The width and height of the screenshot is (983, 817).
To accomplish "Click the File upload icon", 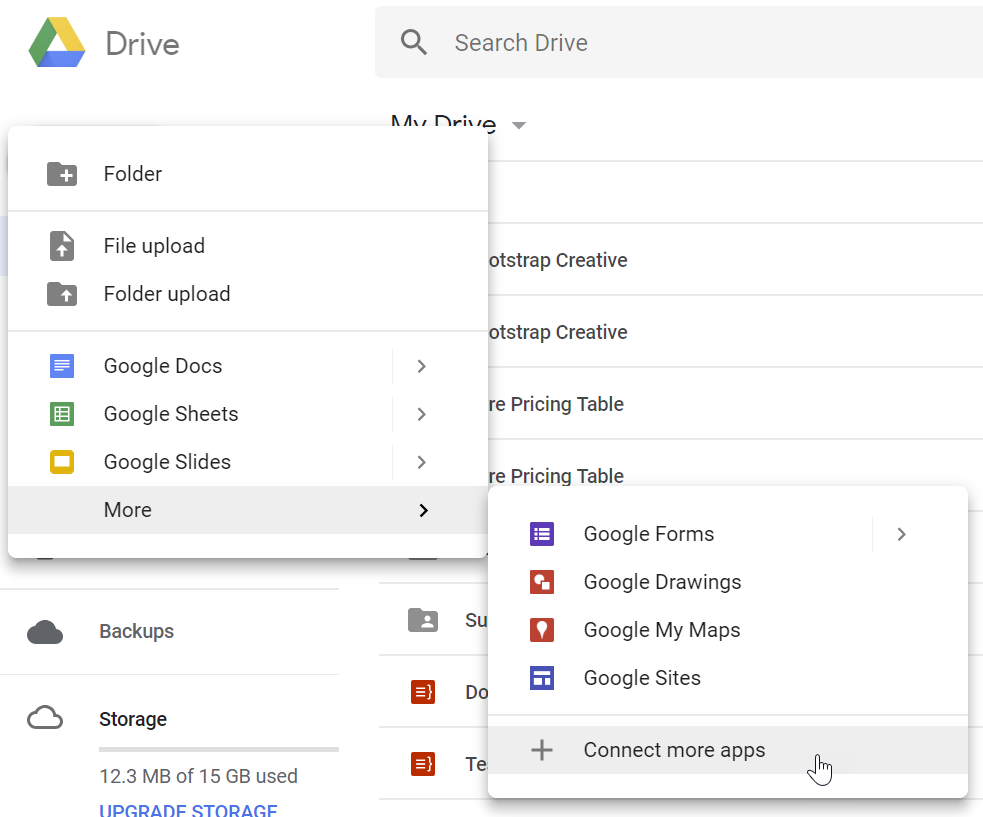I will 62,246.
